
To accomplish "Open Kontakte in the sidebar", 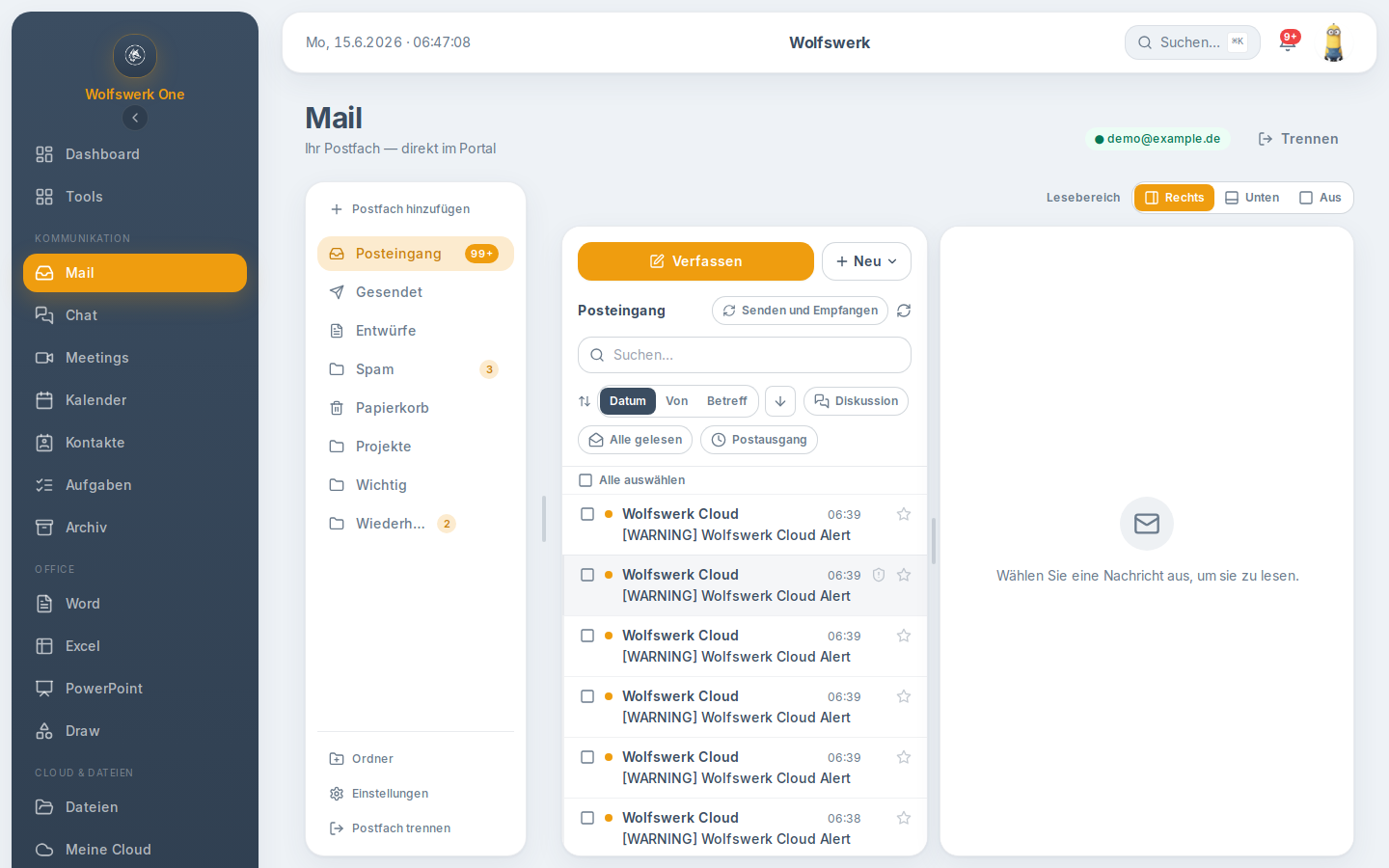I will pos(135,443).
